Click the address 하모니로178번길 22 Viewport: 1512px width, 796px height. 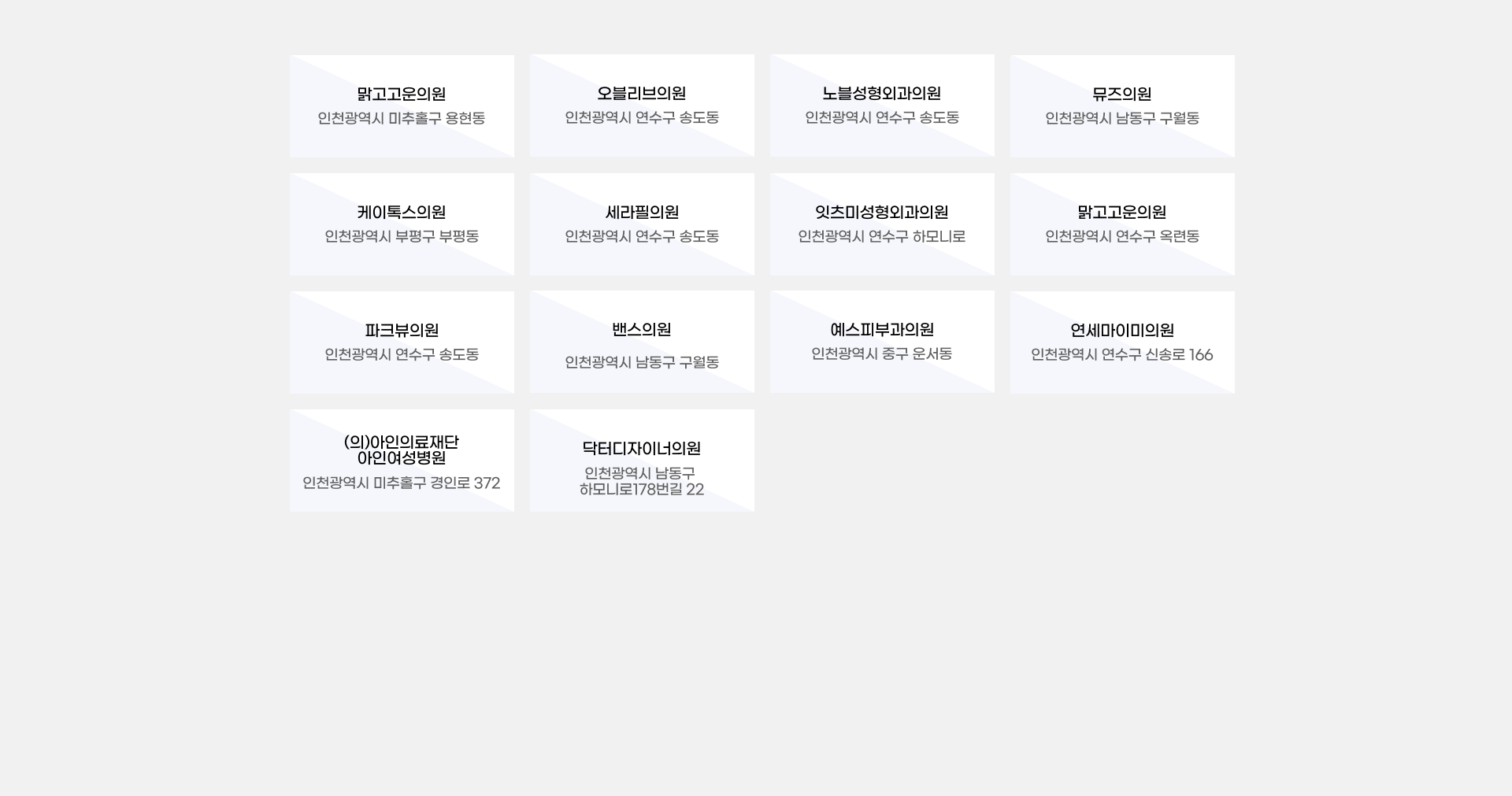pyautogui.click(x=642, y=489)
